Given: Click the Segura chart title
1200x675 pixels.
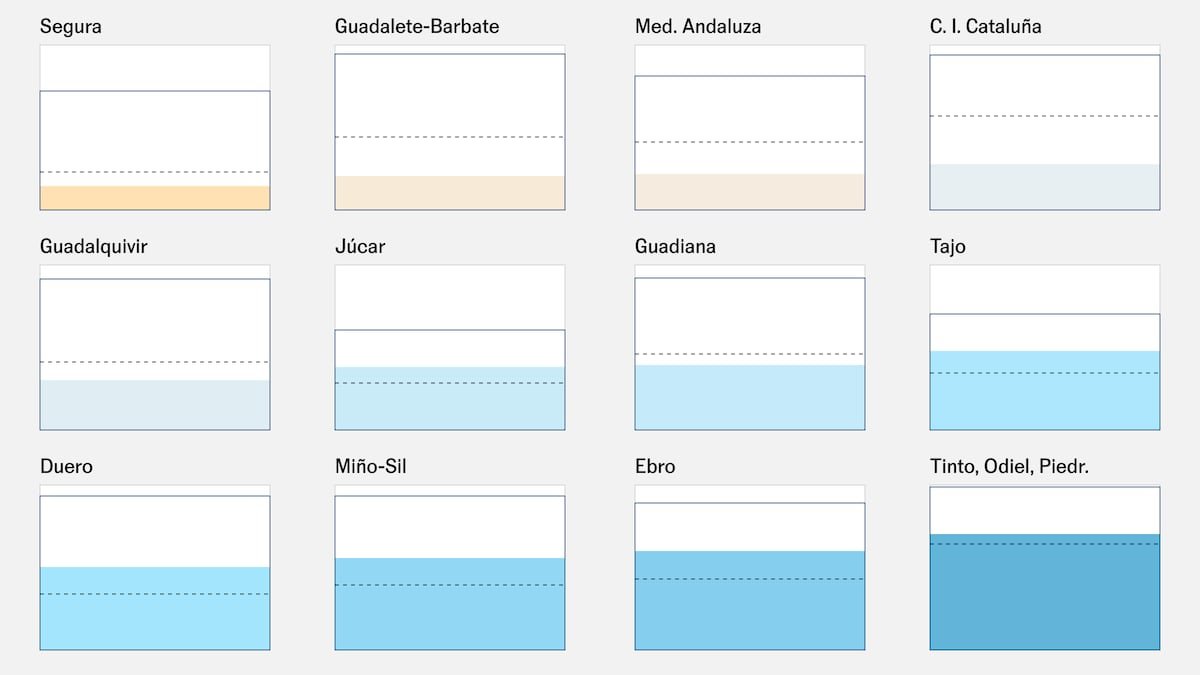Looking at the screenshot, I should (x=70, y=27).
